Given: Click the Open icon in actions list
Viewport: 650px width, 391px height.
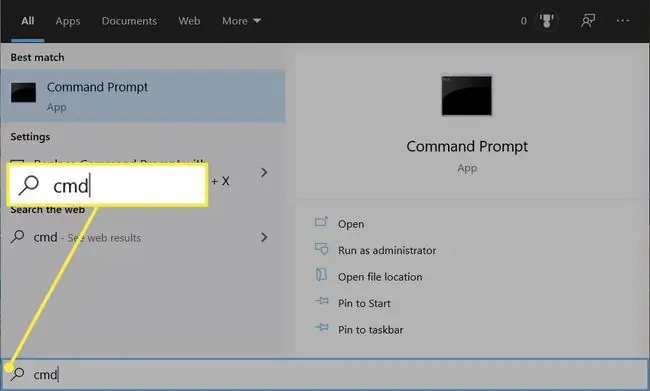Looking at the screenshot, I should (x=321, y=222).
